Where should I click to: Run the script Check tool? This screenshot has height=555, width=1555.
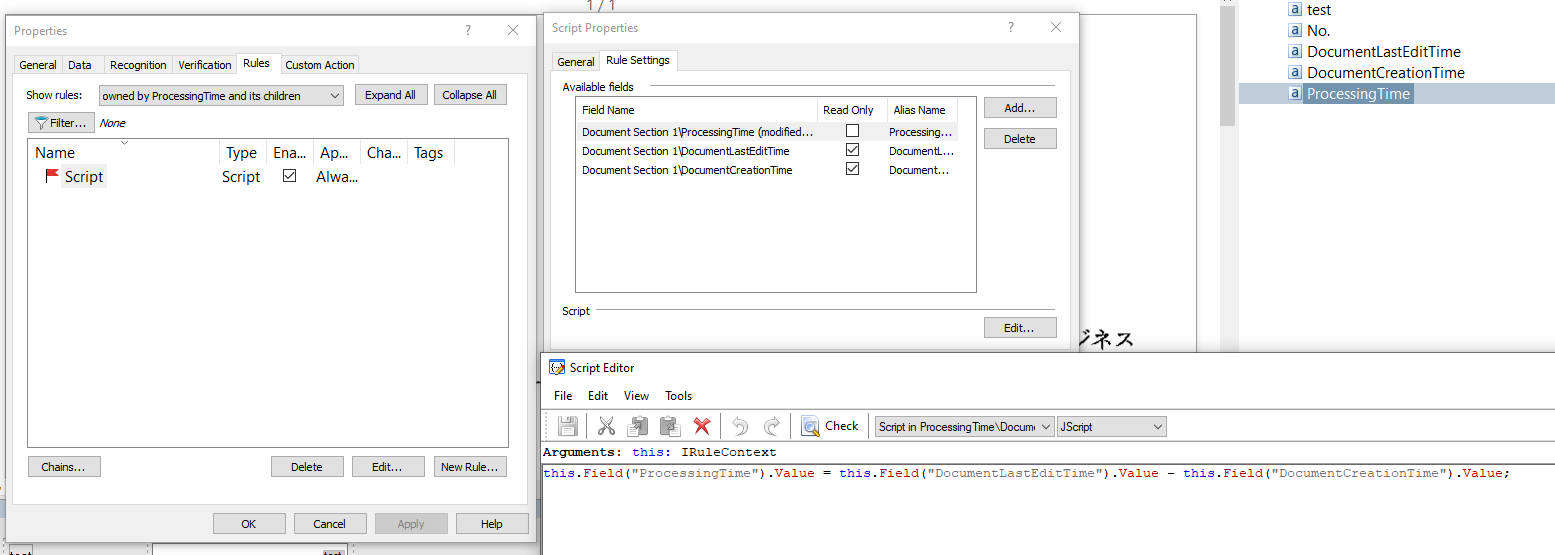(x=830, y=426)
